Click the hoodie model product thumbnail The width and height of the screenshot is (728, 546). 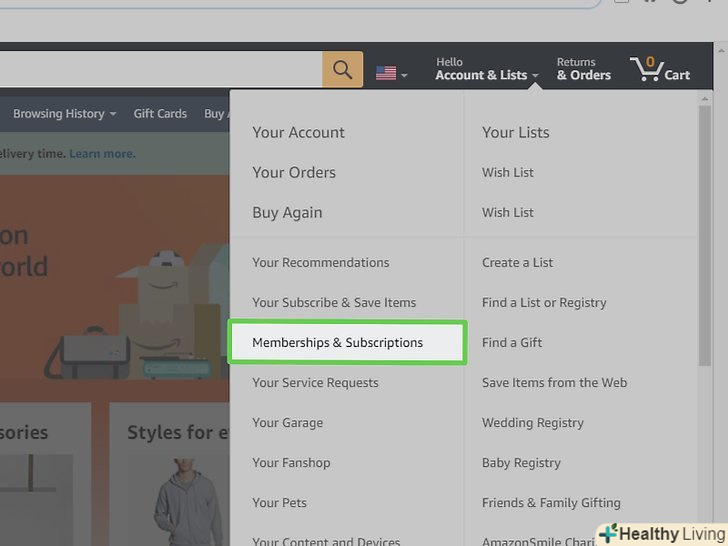click(188, 501)
